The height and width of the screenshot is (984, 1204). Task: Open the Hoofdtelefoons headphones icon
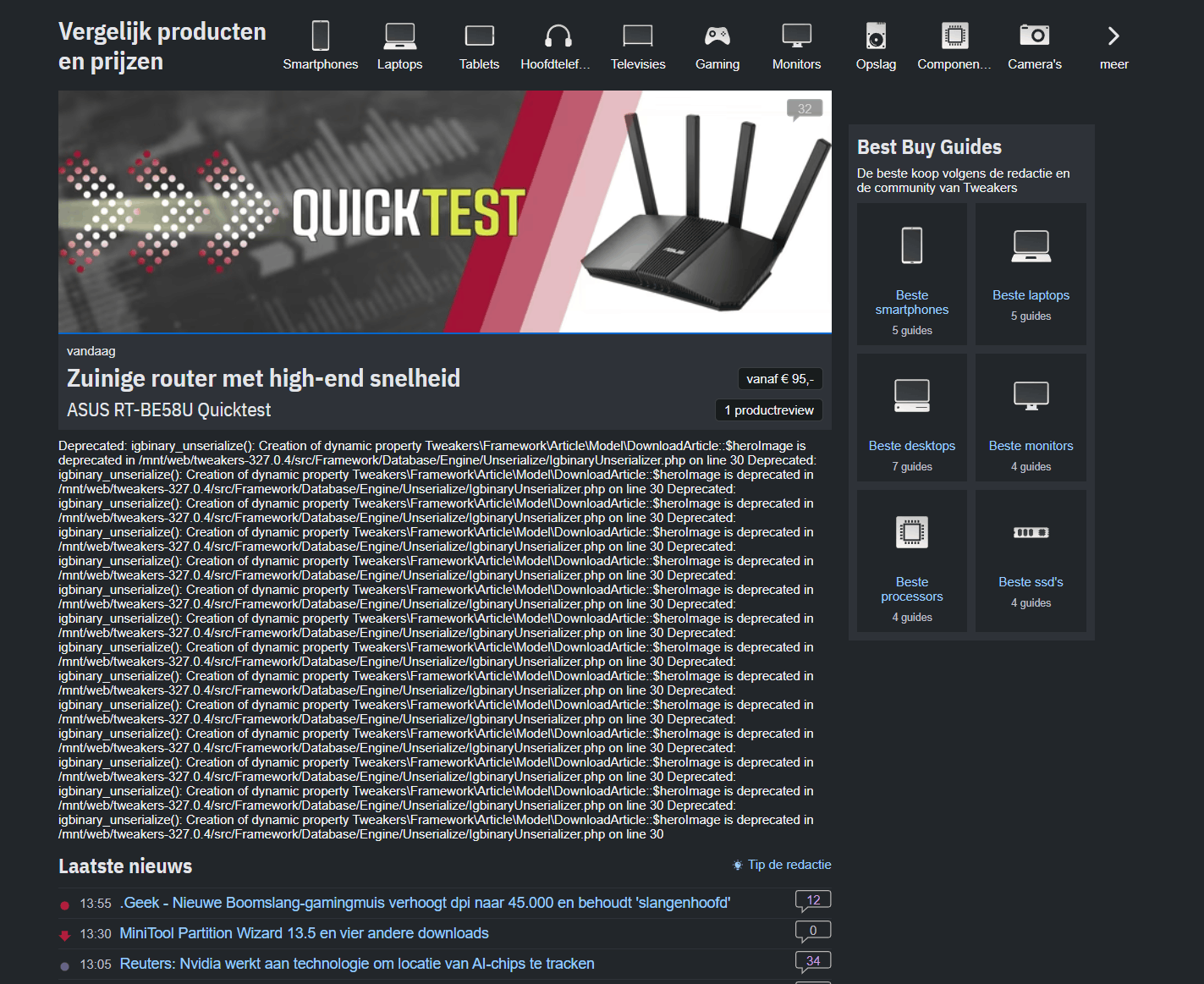(x=554, y=36)
